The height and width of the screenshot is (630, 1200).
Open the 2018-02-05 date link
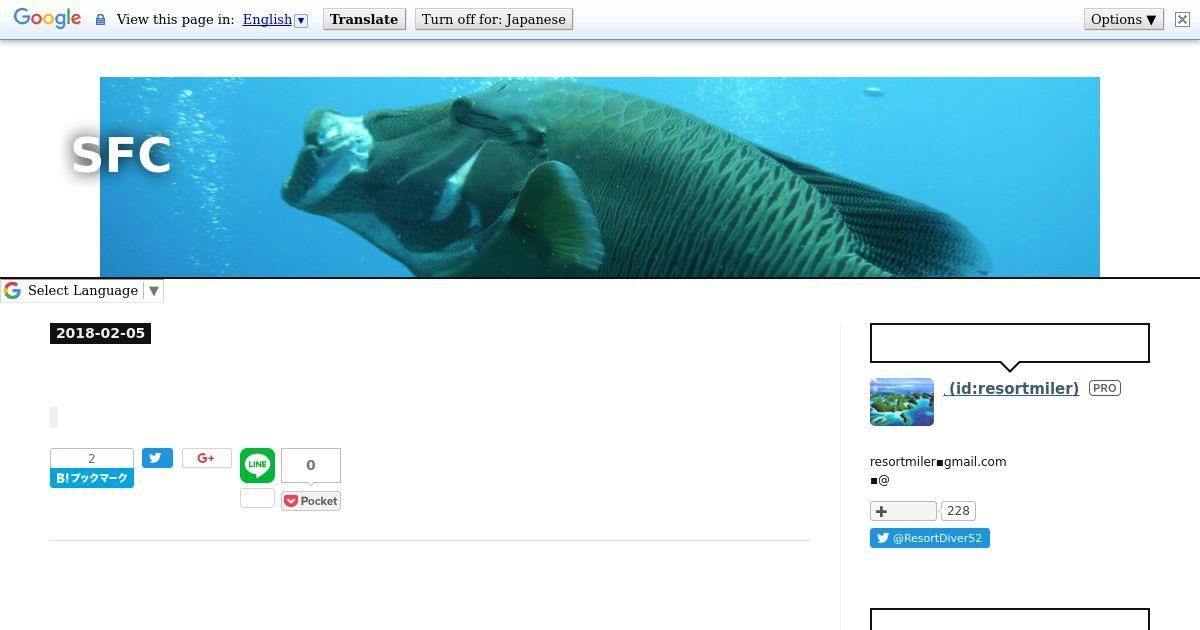[x=100, y=333]
